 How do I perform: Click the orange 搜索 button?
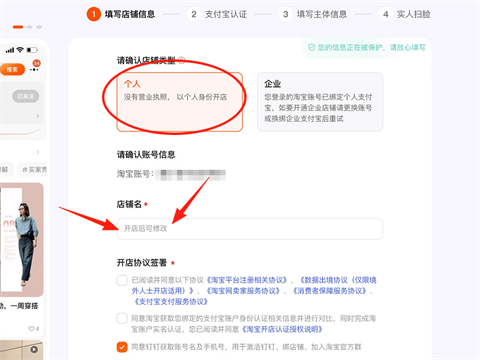(12, 69)
